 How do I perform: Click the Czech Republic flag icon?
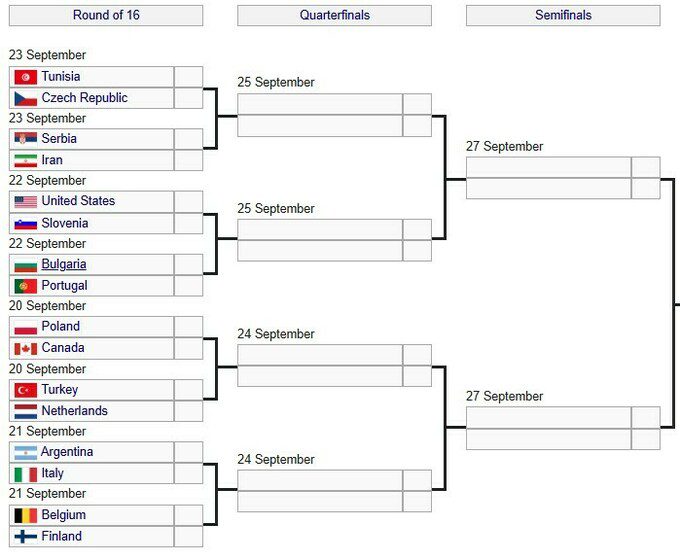(x=26, y=99)
